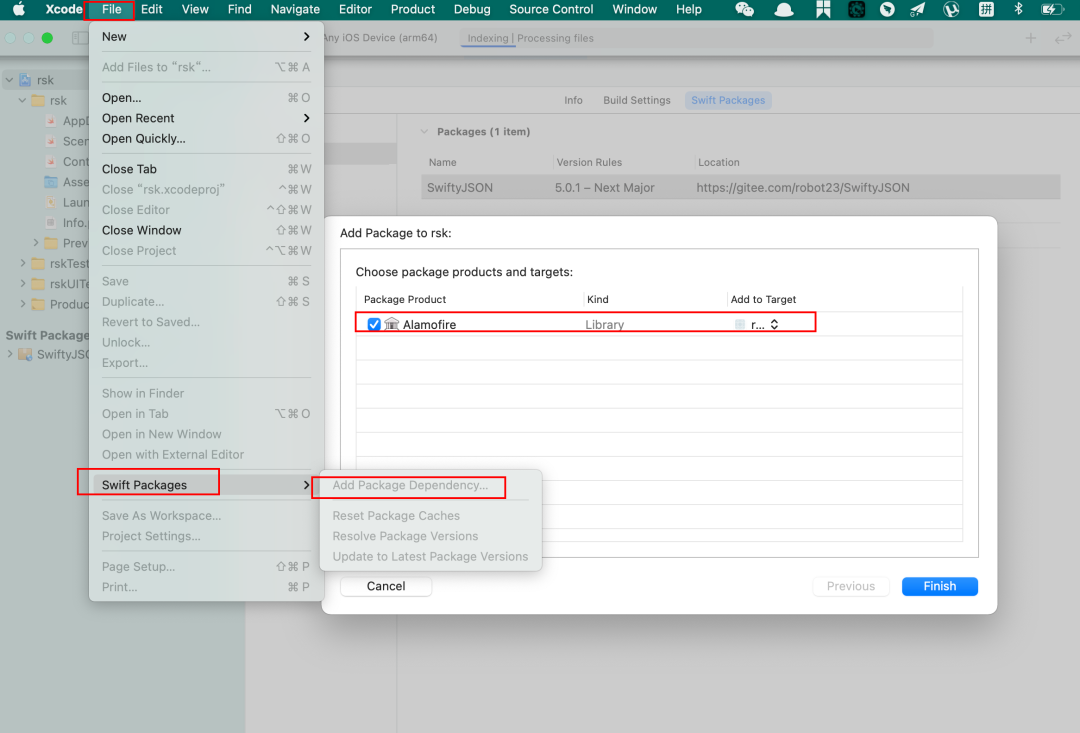The width and height of the screenshot is (1080, 733).
Task: Open the Swift Packages submenu
Action: click(x=206, y=485)
